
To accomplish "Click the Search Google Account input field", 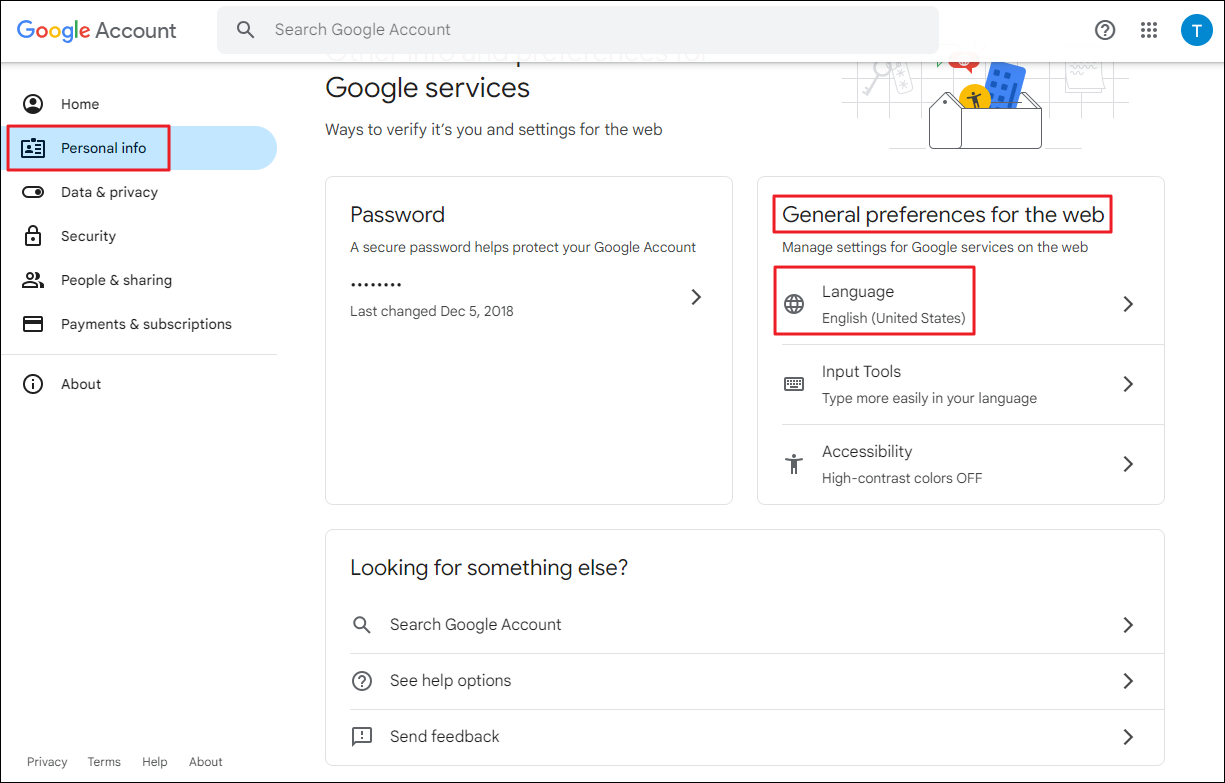I will pyautogui.click(x=578, y=30).
